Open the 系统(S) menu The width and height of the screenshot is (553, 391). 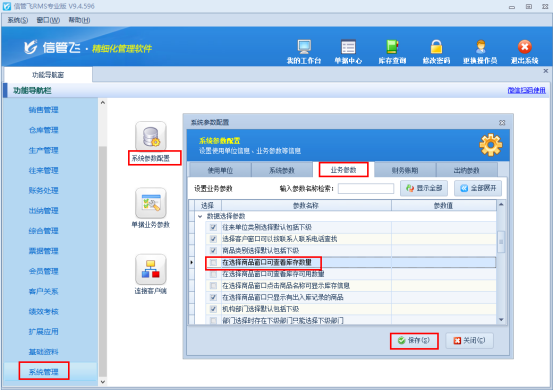point(18,20)
